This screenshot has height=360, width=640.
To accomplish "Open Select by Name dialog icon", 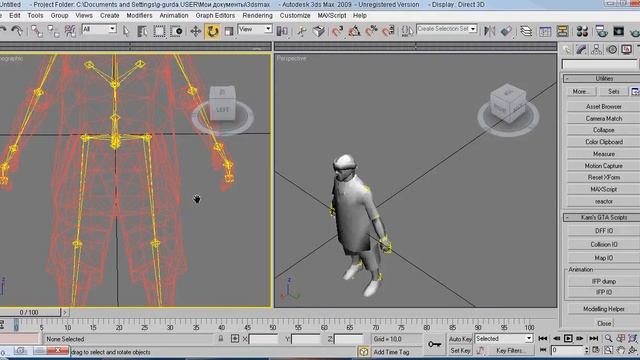I will coord(142,31).
